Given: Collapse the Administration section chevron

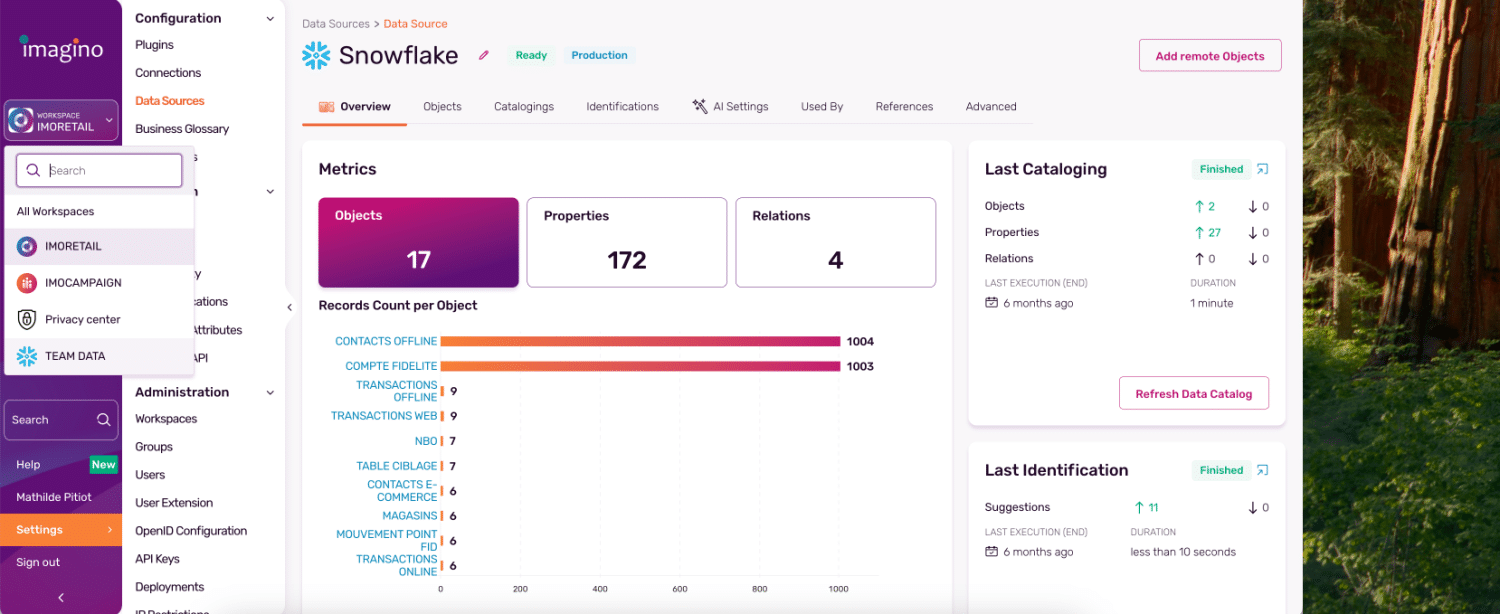Looking at the screenshot, I should click(269, 392).
